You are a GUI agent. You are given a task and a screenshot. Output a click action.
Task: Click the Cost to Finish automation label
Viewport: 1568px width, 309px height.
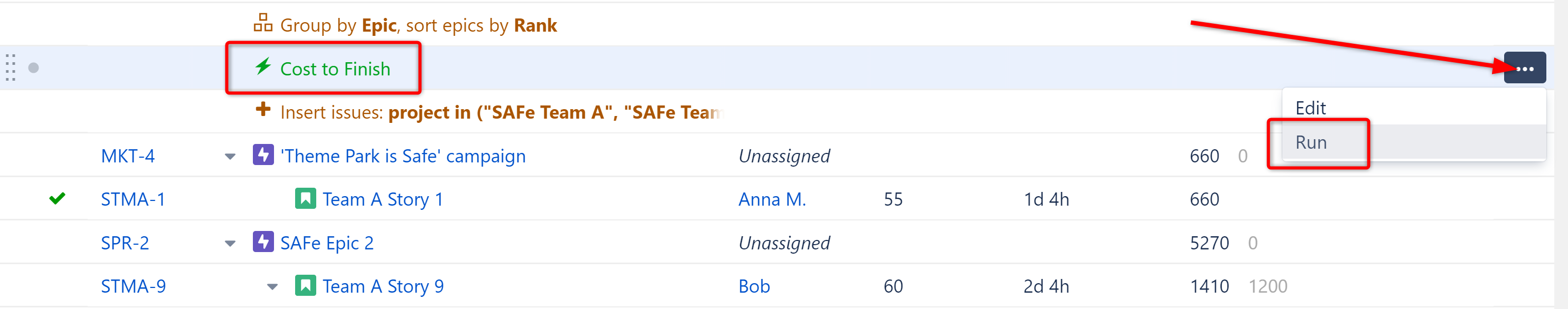click(x=335, y=69)
